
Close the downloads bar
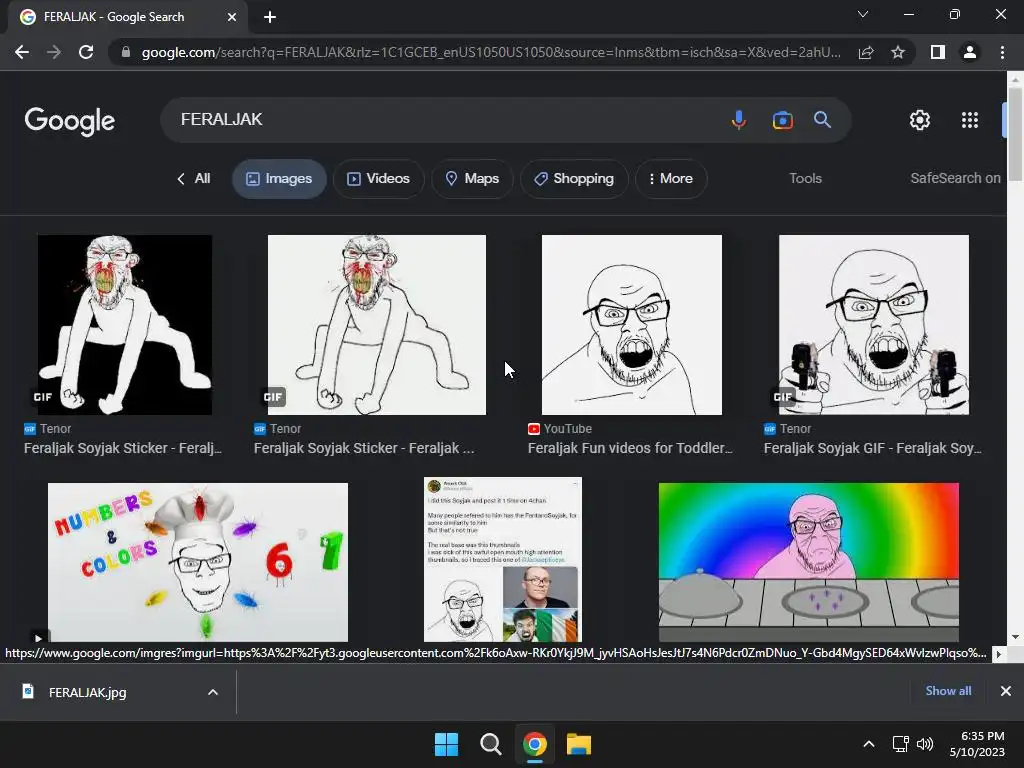(x=1006, y=691)
